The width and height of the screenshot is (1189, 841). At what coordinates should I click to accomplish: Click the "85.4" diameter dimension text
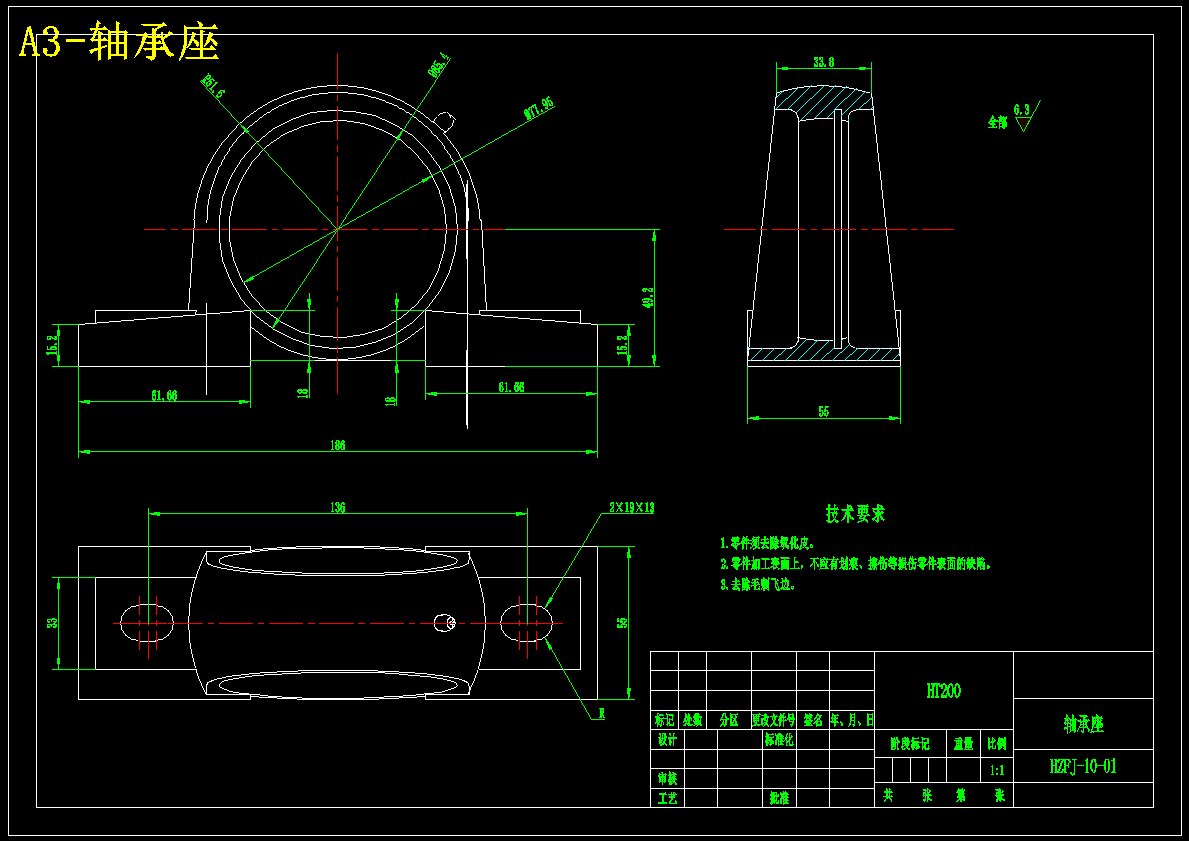[x=439, y=66]
